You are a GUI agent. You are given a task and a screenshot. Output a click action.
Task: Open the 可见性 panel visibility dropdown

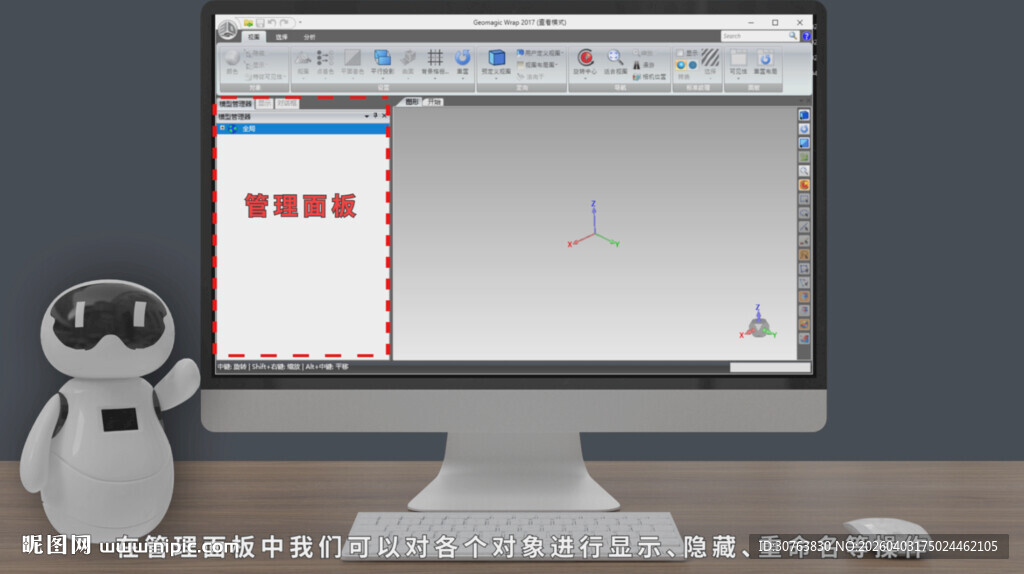pos(738,78)
